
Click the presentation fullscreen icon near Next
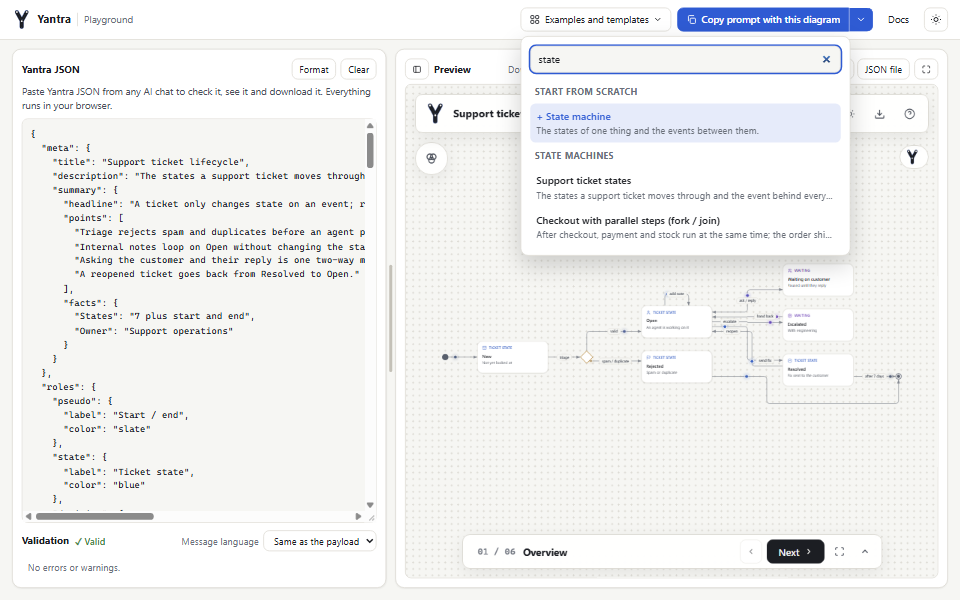coord(839,552)
